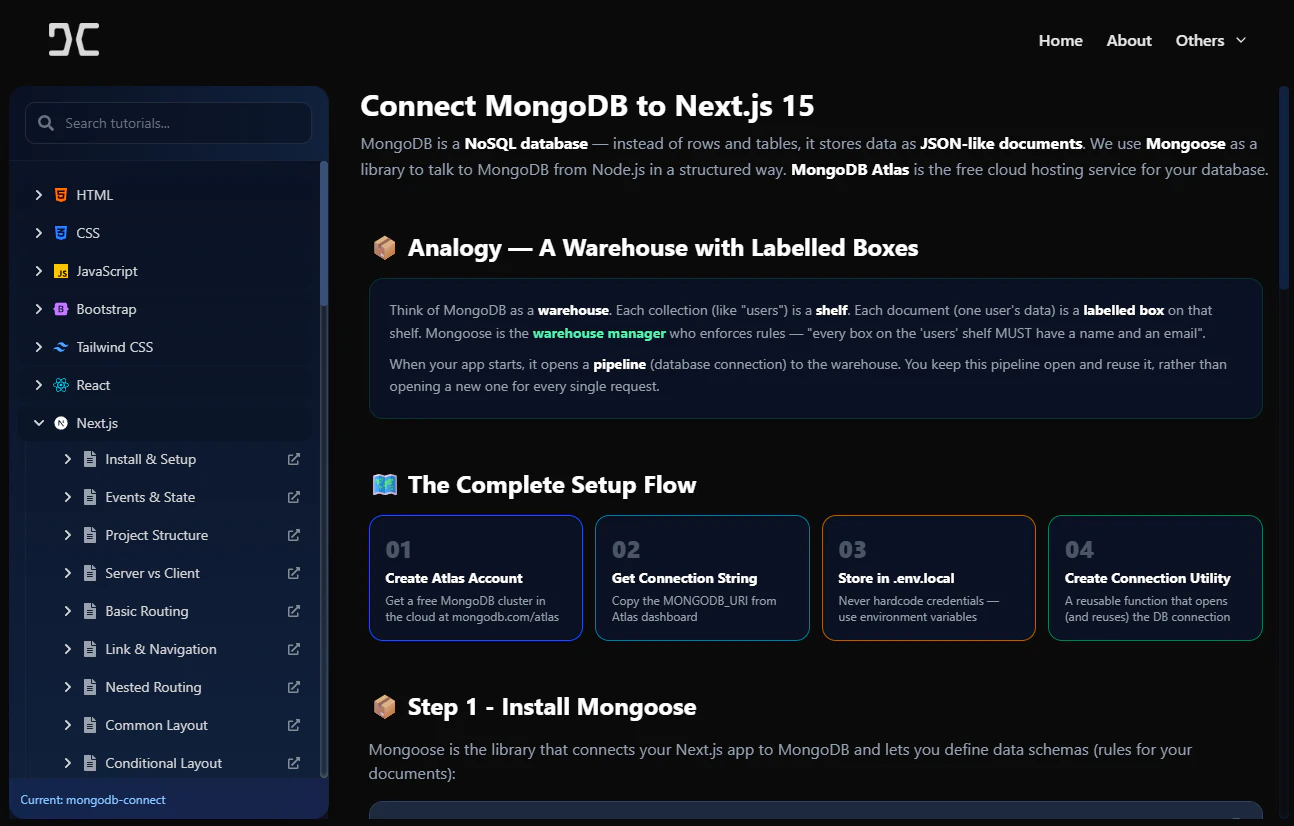Image resolution: width=1294 pixels, height=826 pixels.
Task: Click the search magnifier icon
Action: [x=46, y=122]
